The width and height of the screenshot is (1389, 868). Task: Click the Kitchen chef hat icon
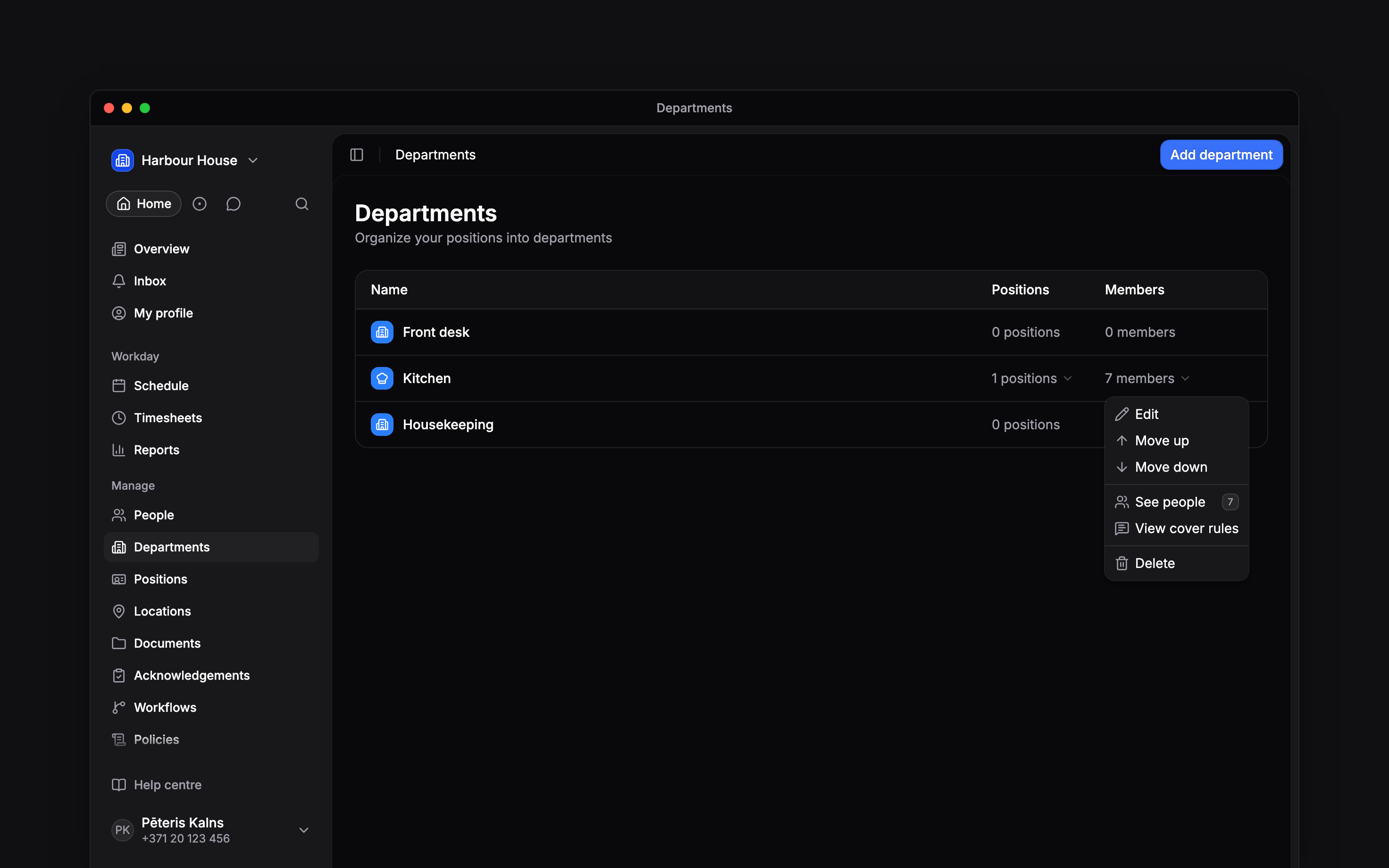pyautogui.click(x=382, y=378)
